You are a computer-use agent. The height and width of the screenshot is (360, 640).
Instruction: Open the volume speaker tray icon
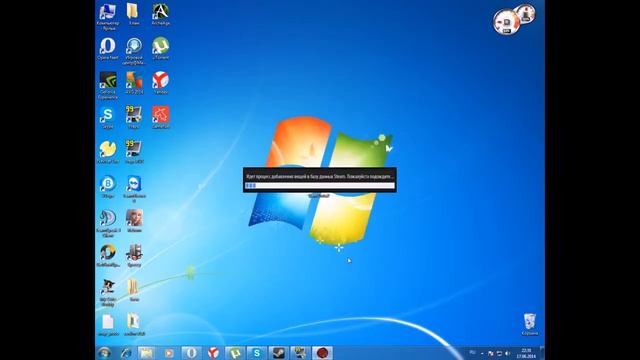click(508, 353)
